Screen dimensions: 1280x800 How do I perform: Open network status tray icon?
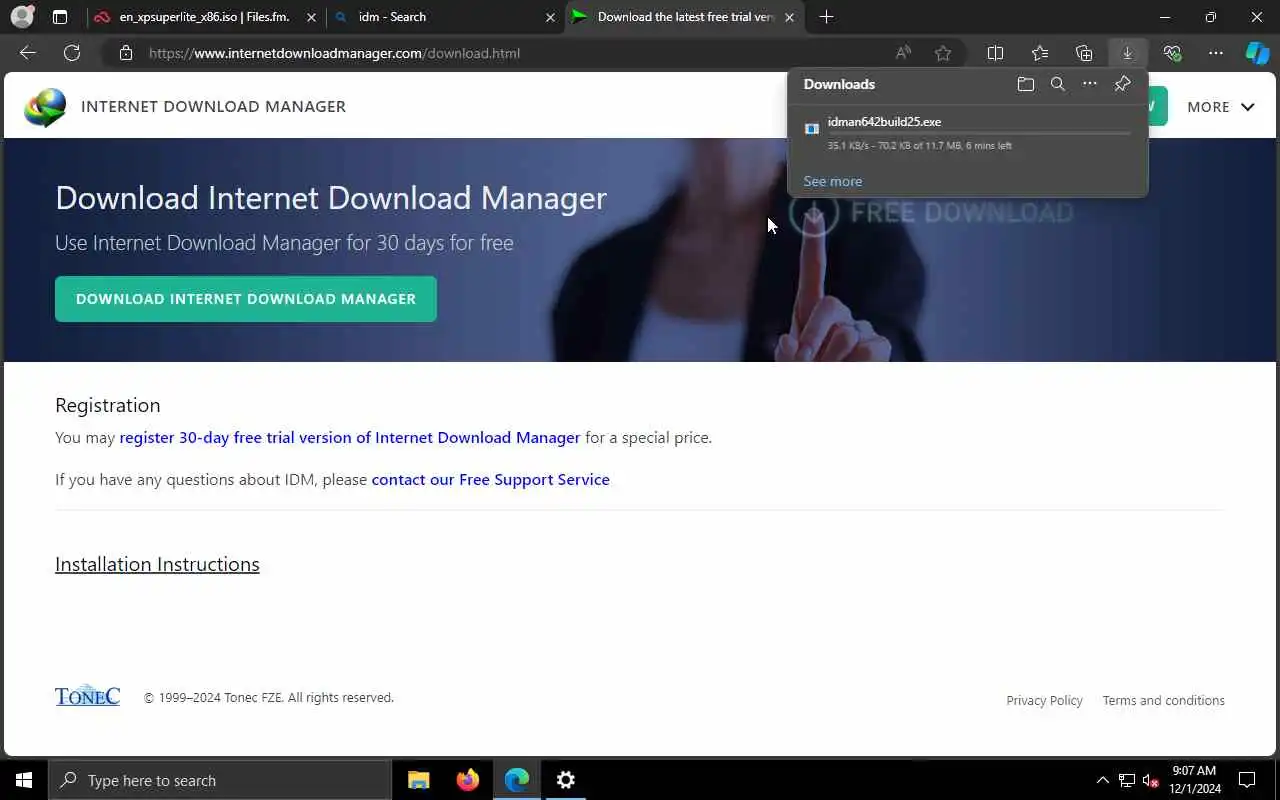pos(1126,780)
